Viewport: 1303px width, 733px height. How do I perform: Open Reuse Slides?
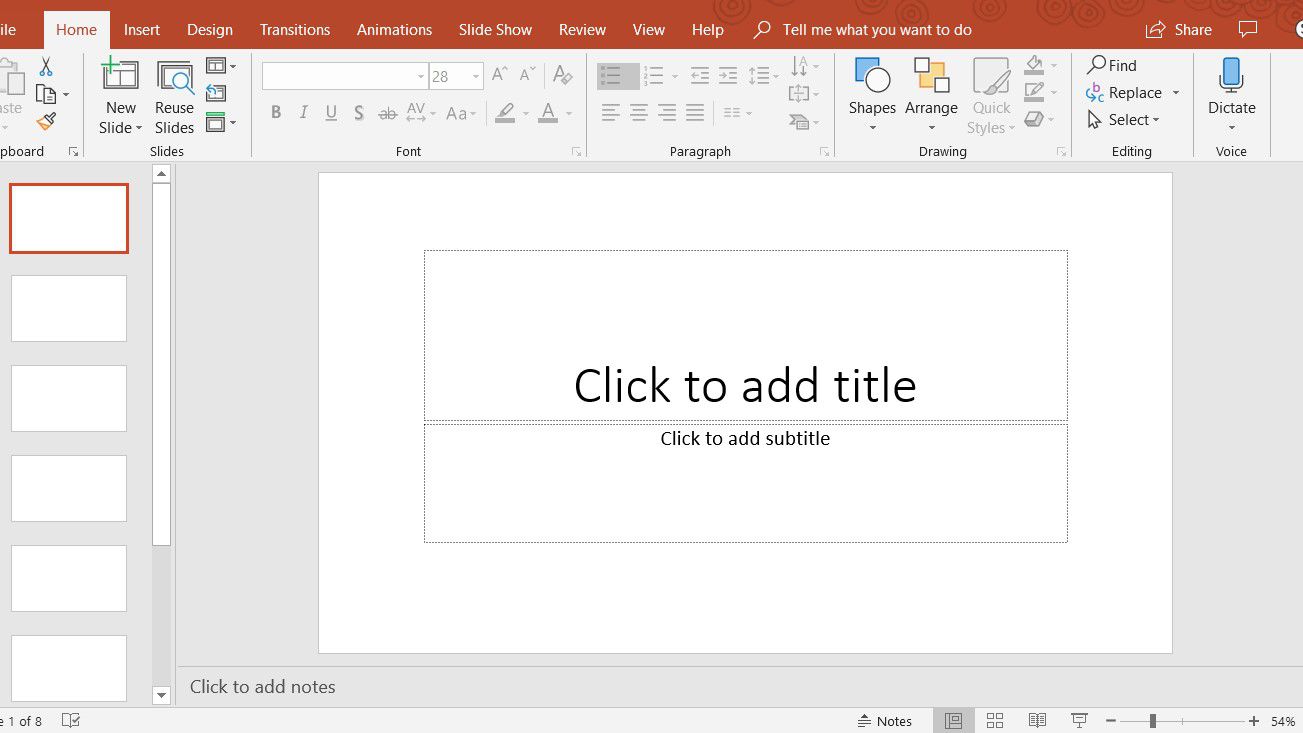click(175, 98)
